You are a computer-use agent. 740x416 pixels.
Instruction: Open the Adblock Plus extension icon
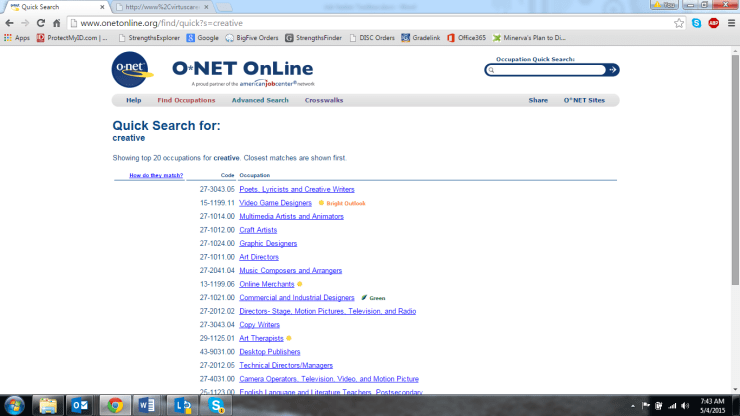click(714, 23)
